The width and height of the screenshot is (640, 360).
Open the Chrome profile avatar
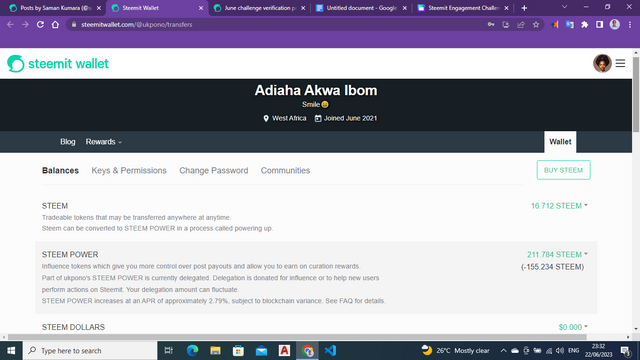615,24
